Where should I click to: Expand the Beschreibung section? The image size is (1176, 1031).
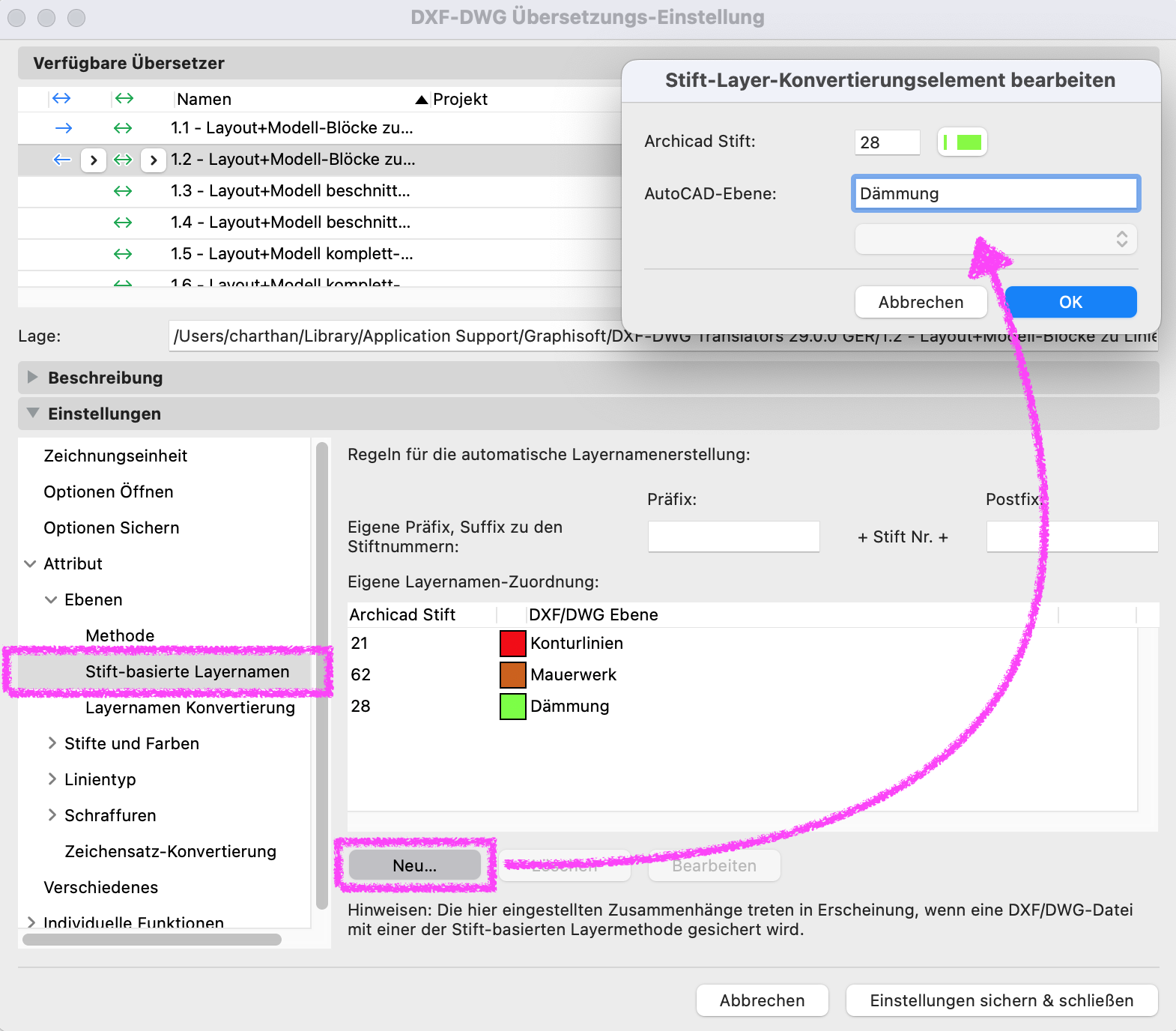coord(32,377)
